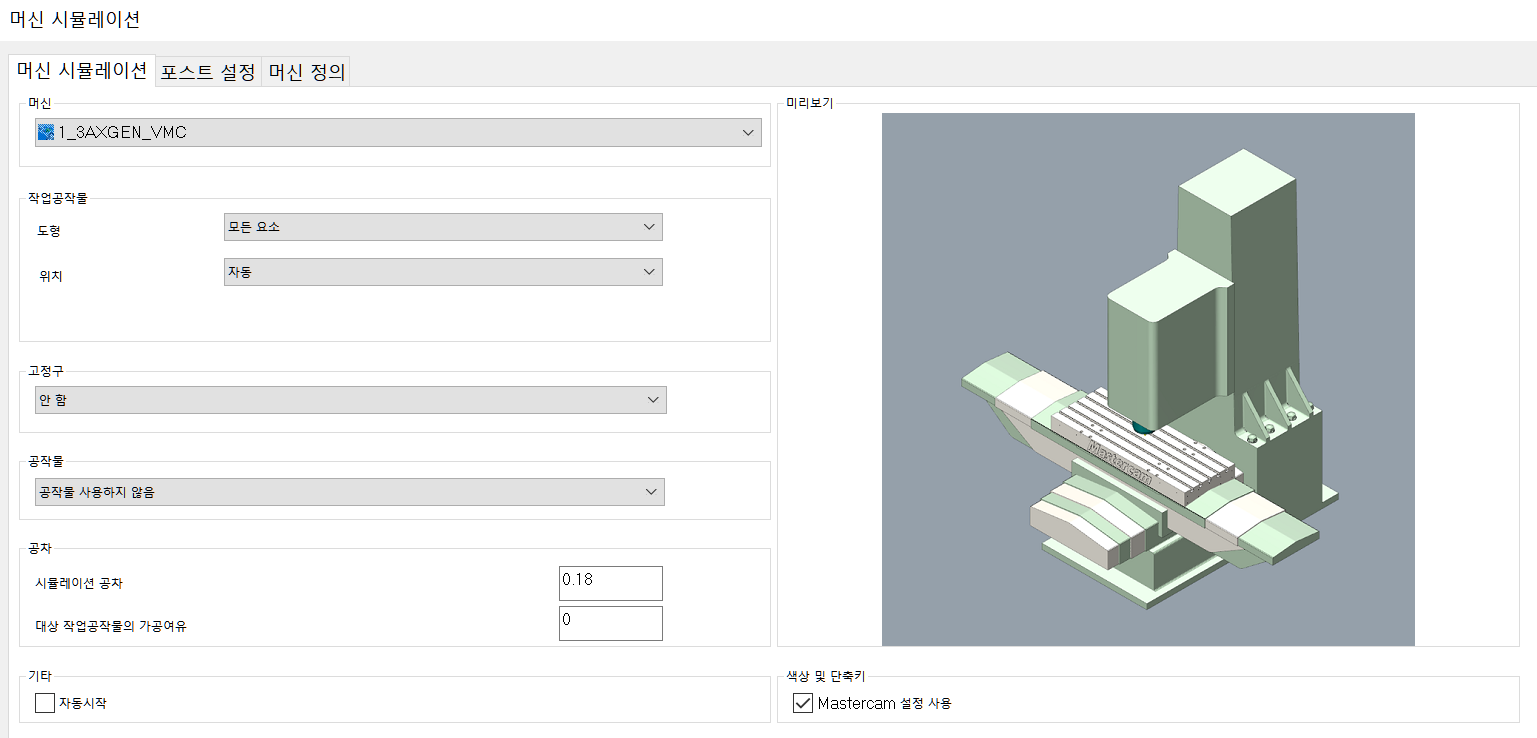Viewport: 1537px width, 738px height.
Task: Expand the 위치 dropdown set to 자동
Action: pos(443,272)
